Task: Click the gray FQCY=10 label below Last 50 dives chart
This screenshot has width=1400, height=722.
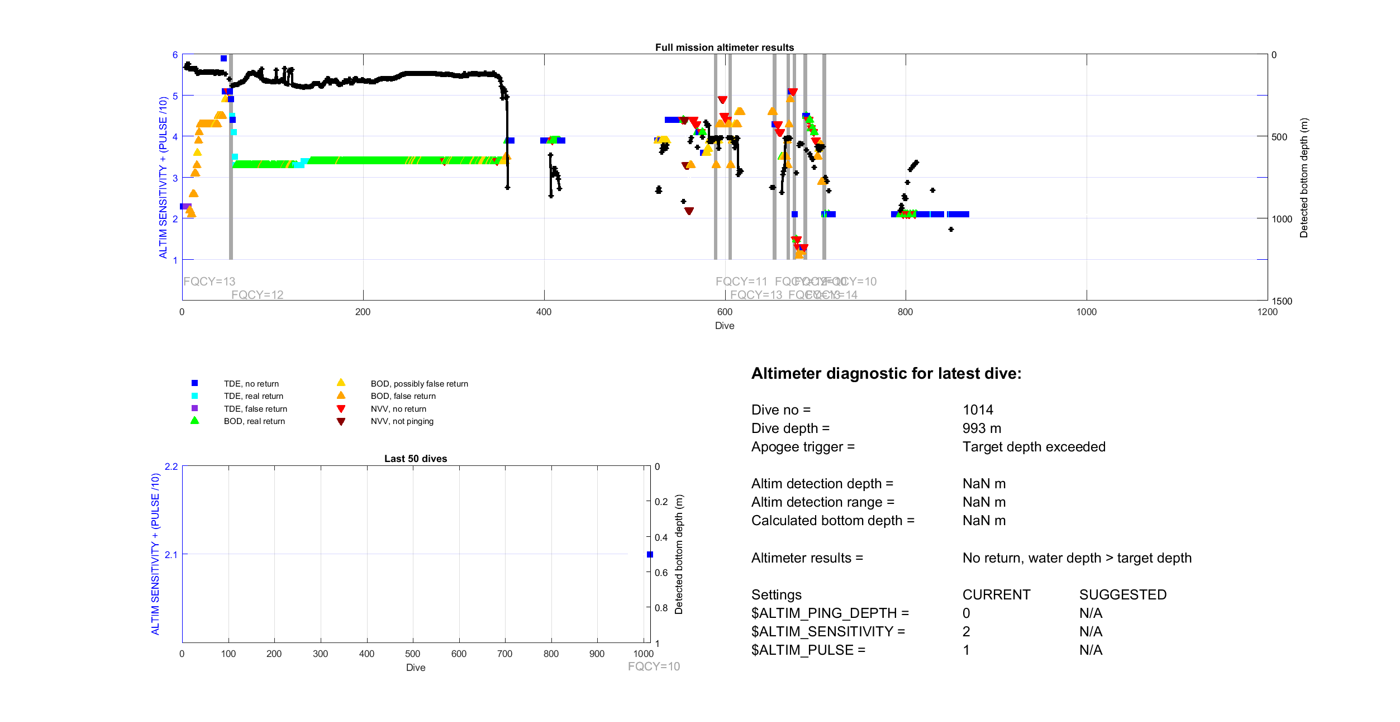Action: [x=654, y=666]
